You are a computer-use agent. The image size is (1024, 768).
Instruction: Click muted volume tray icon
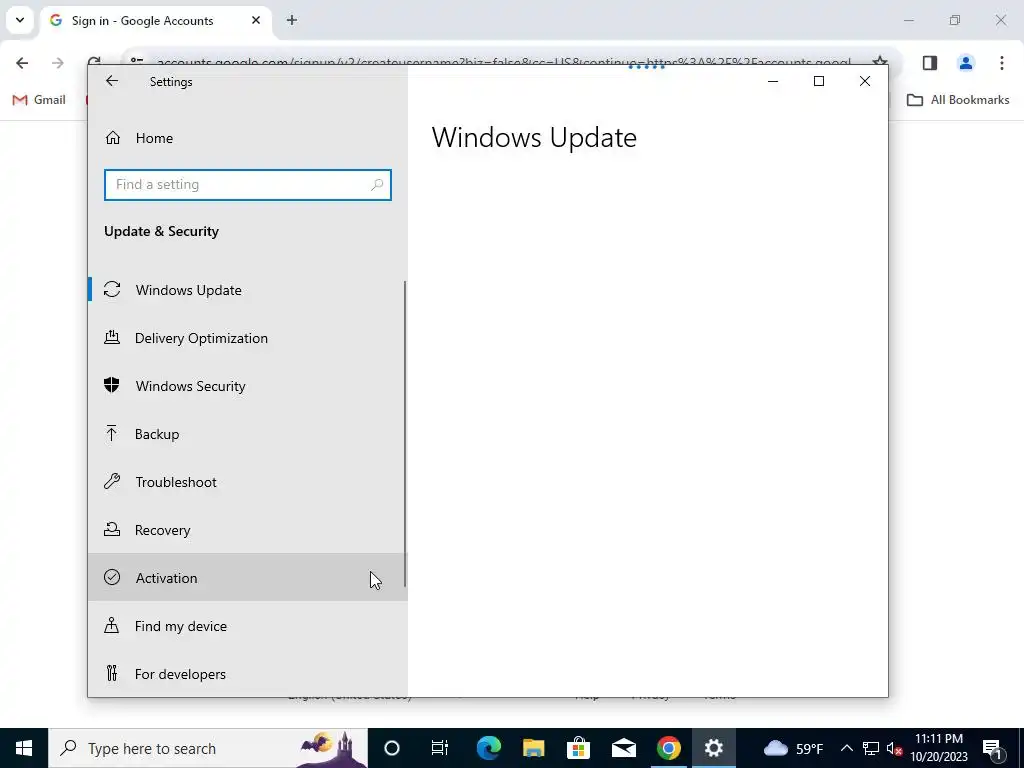pos(894,748)
